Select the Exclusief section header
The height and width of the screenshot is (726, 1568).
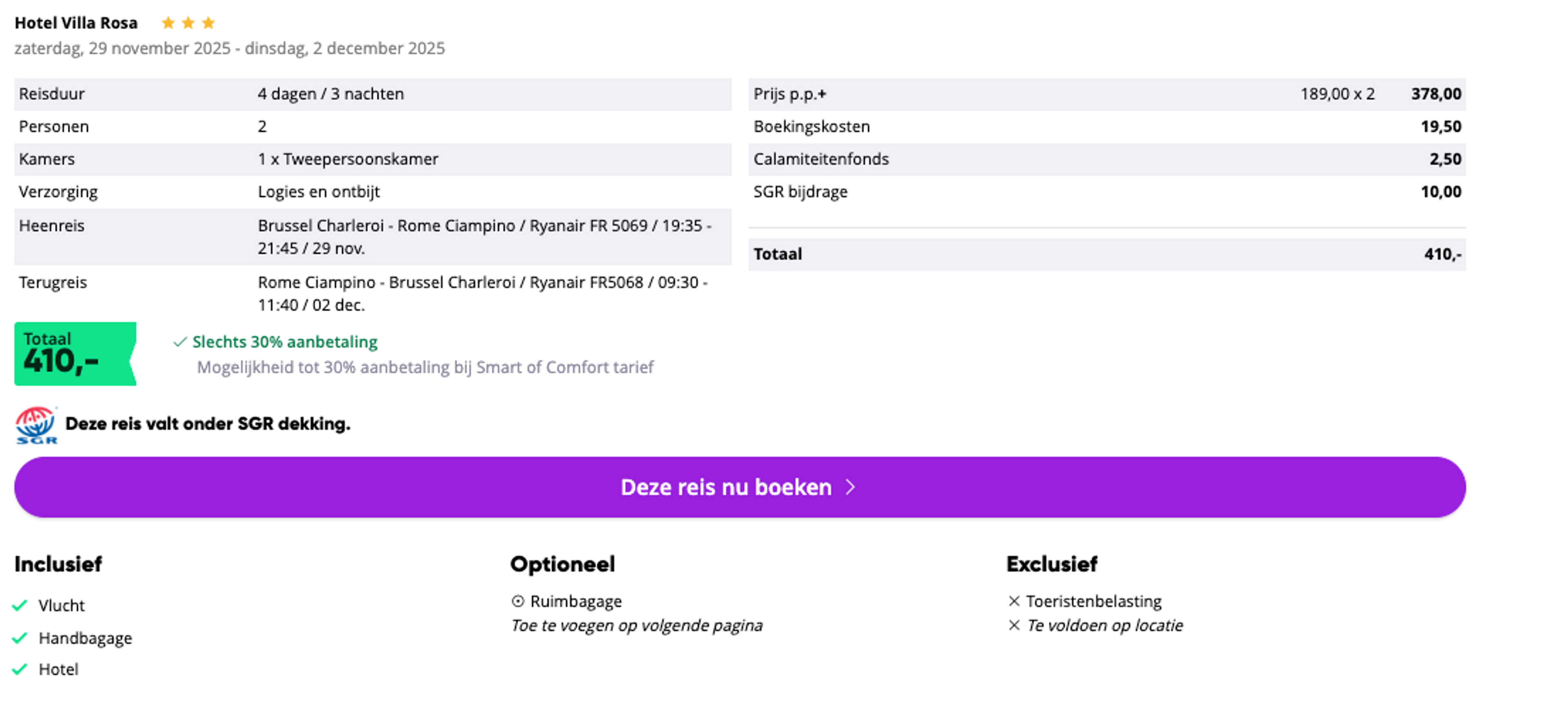tap(1052, 564)
